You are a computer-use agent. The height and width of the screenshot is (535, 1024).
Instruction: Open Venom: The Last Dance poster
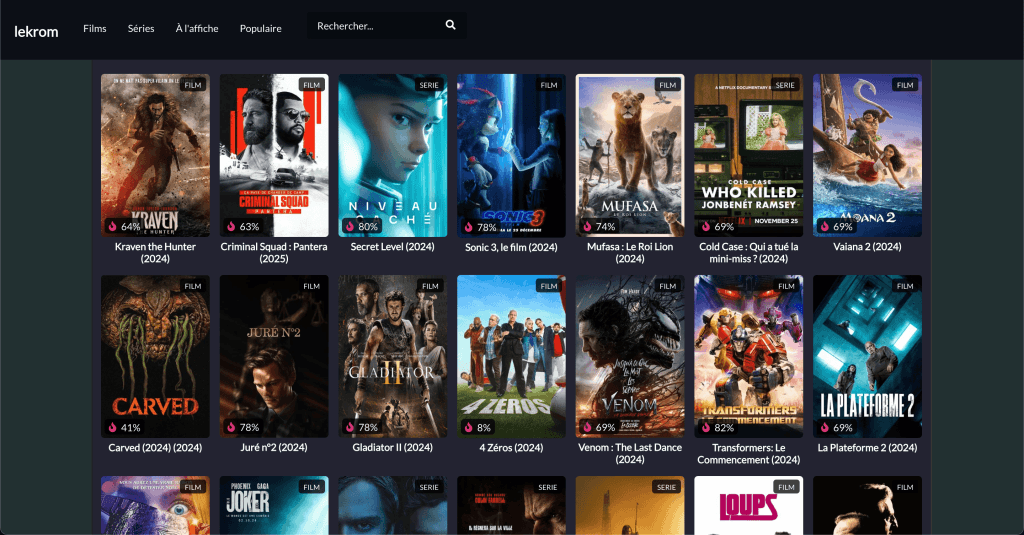[630, 356]
